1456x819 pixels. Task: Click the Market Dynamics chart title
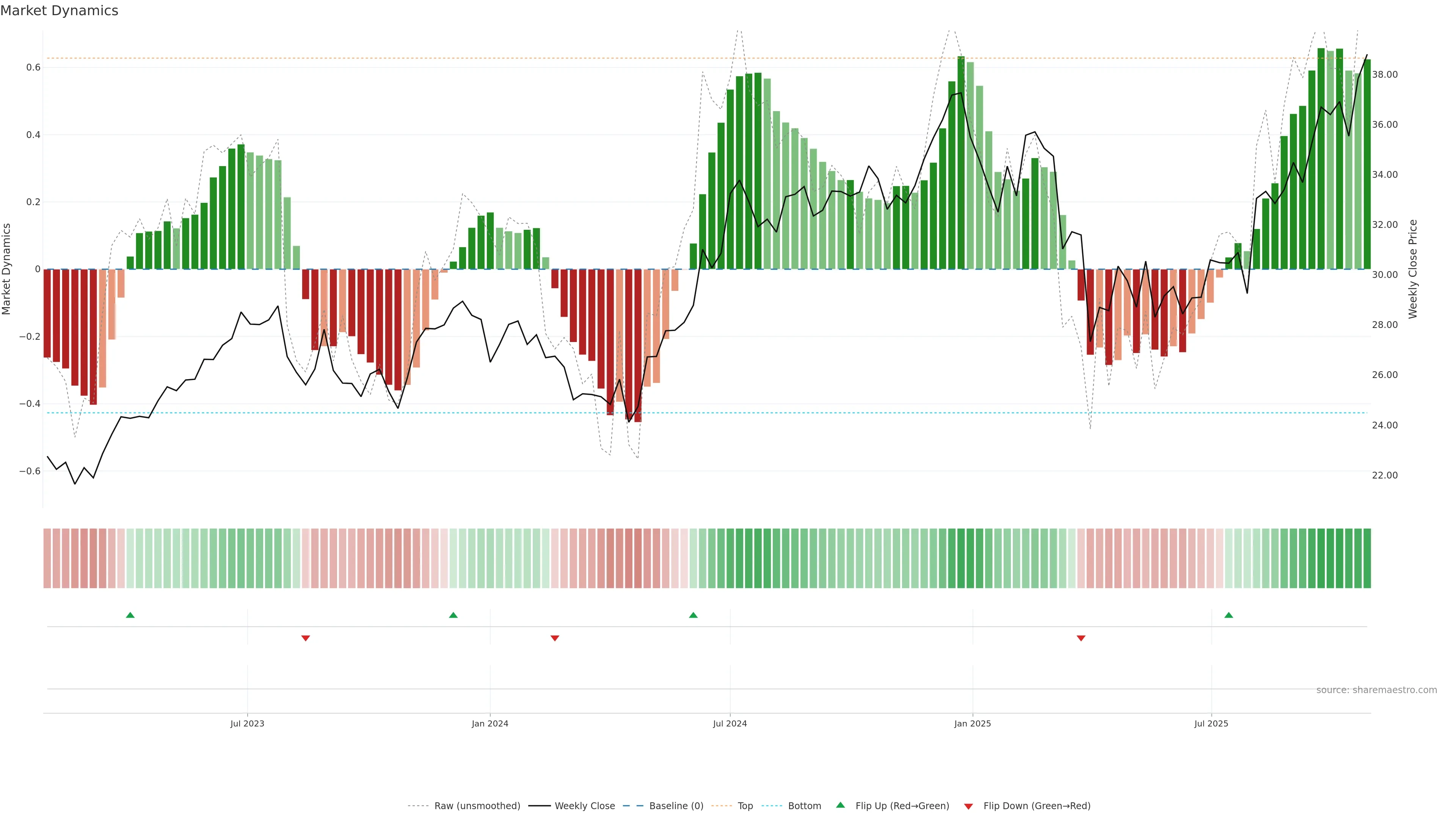coord(60,11)
